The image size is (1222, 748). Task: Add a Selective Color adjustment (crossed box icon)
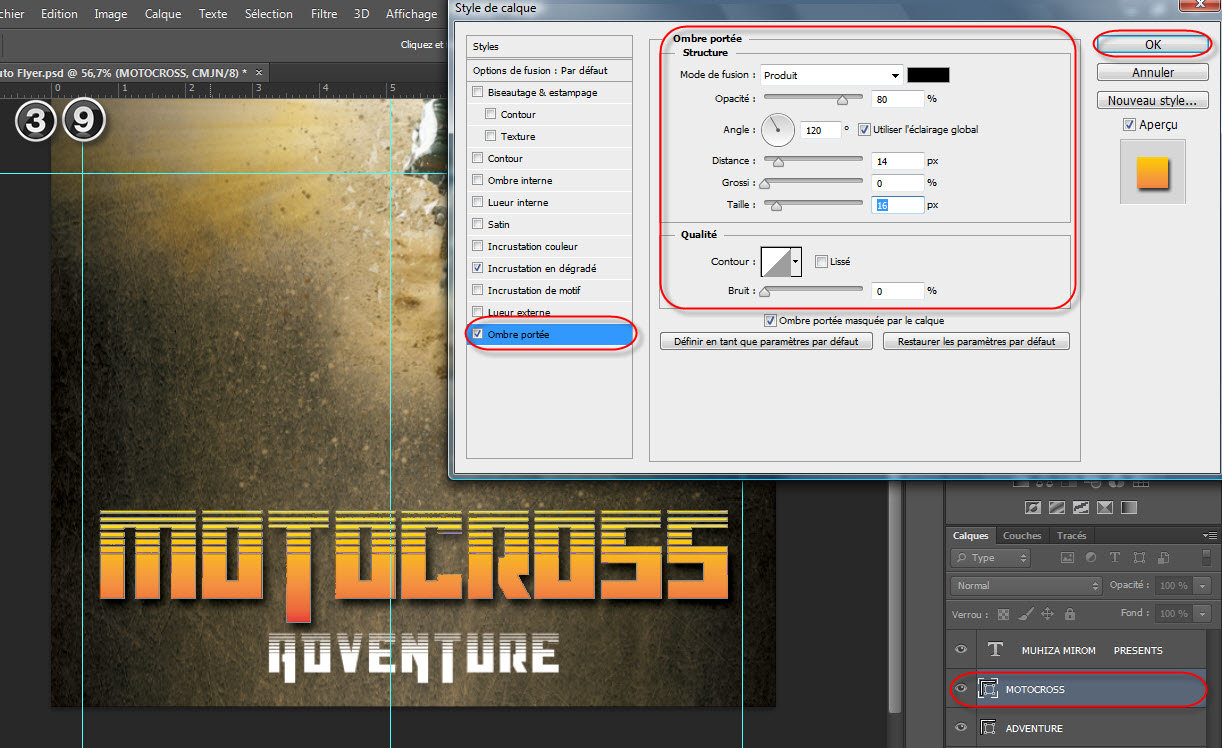pyautogui.click(x=1105, y=507)
